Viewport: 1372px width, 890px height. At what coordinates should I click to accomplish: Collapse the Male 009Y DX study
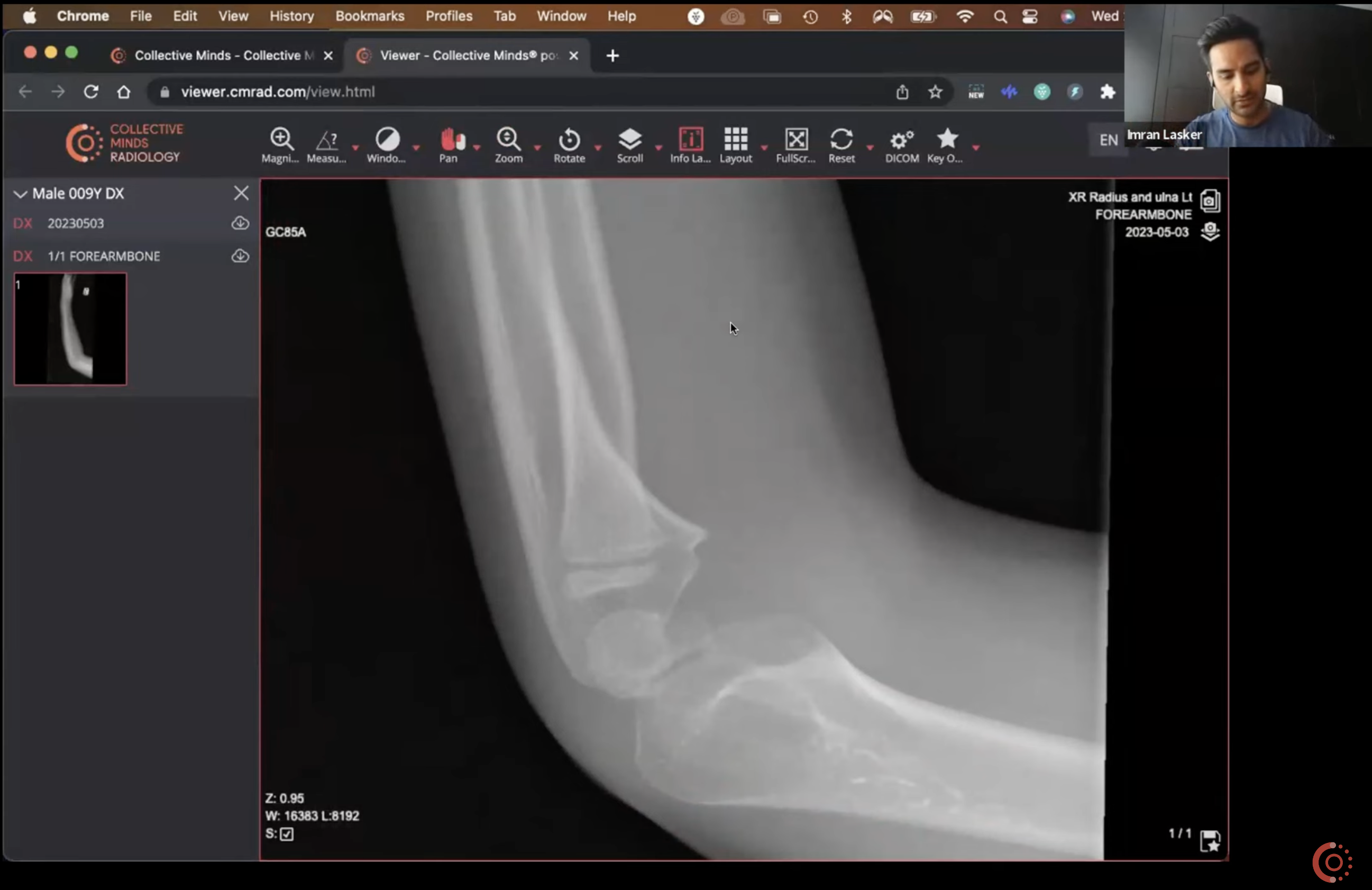[x=20, y=194]
